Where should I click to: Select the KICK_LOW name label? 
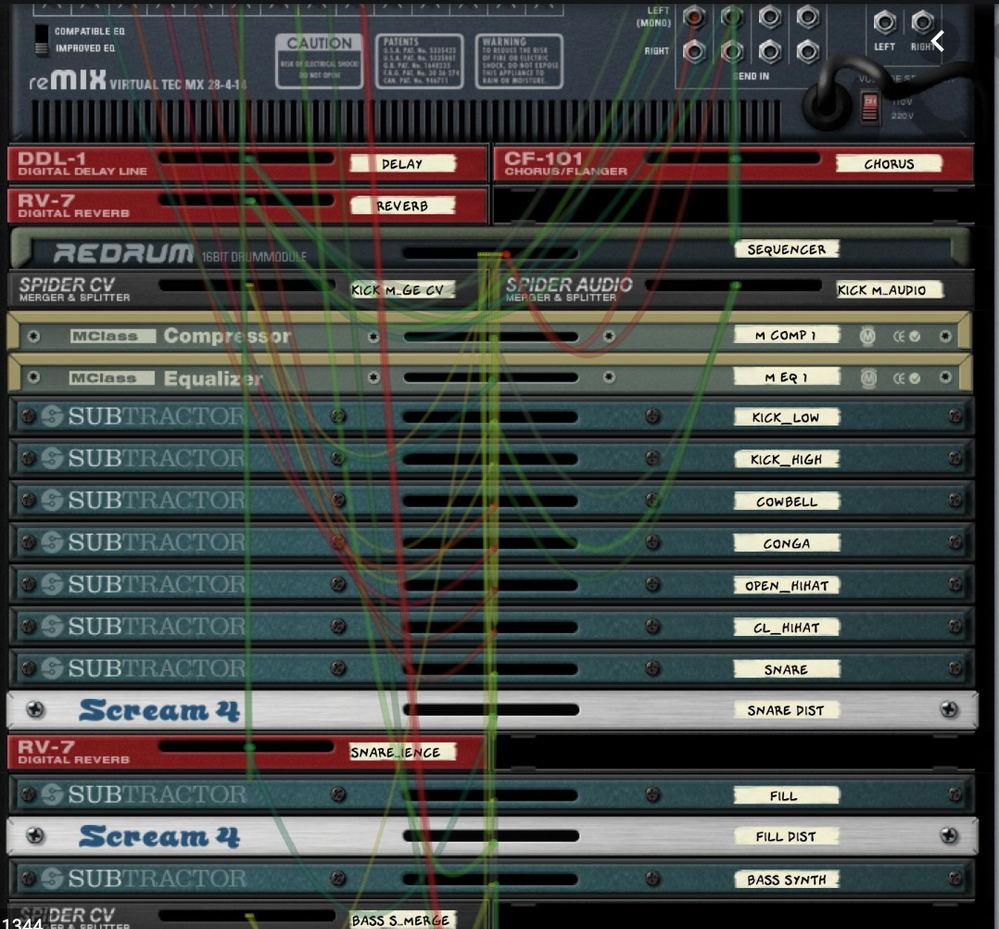pyautogui.click(x=786, y=417)
